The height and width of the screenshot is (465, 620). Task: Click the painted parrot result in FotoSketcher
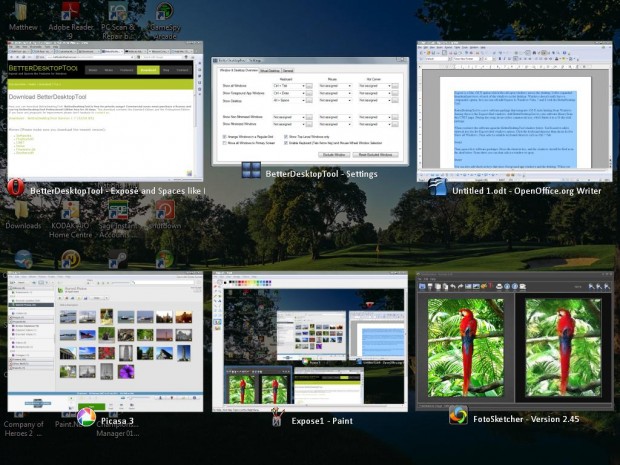pyautogui.click(x=563, y=348)
